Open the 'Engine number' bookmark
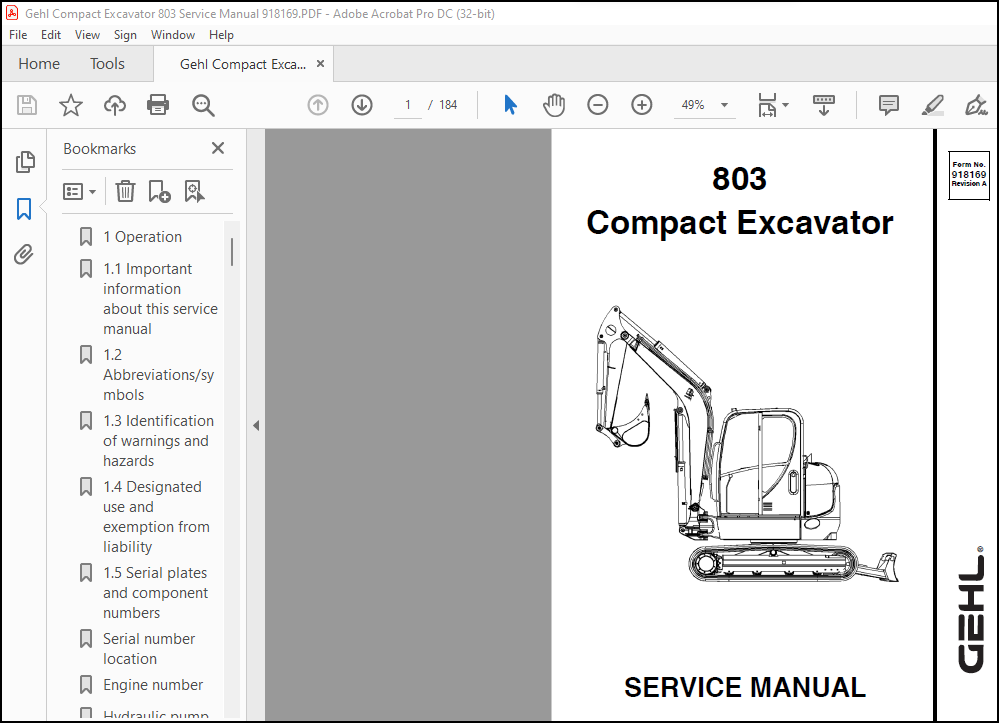Image resolution: width=999 pixels, height=723 pixels. (x=153, y=685)
